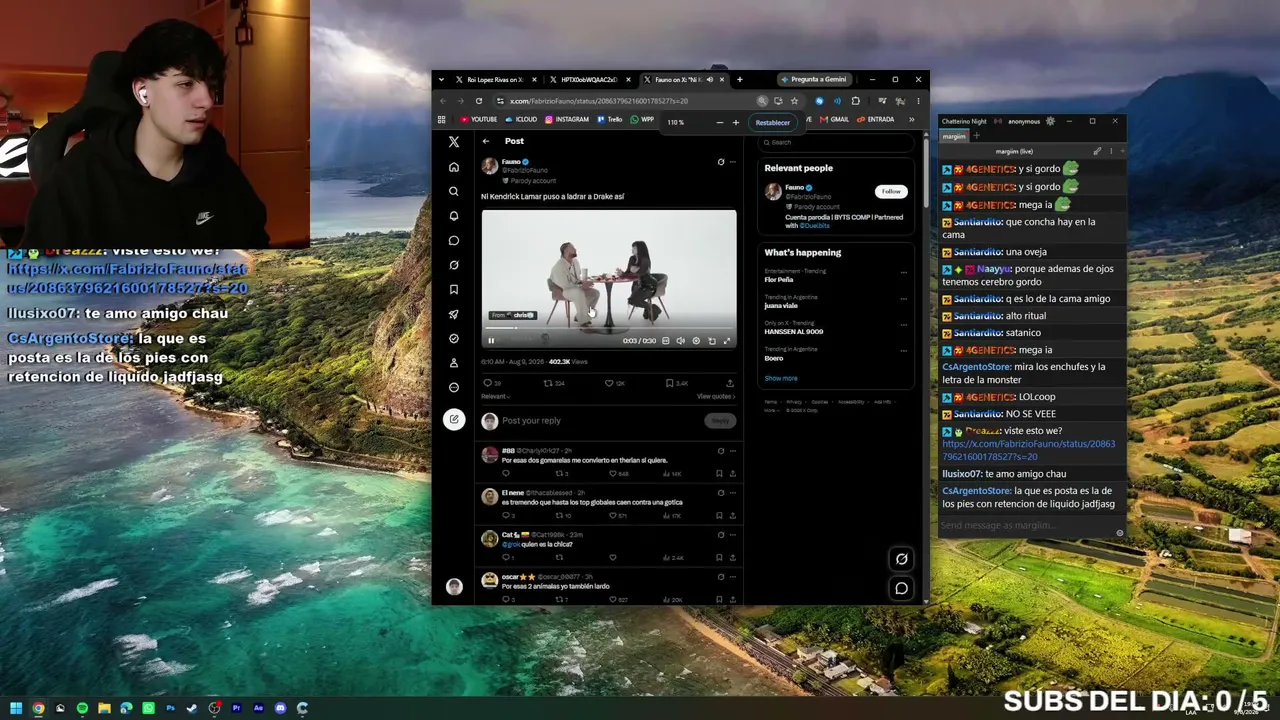Open floating Grok button at bottom right

point(901,559)
